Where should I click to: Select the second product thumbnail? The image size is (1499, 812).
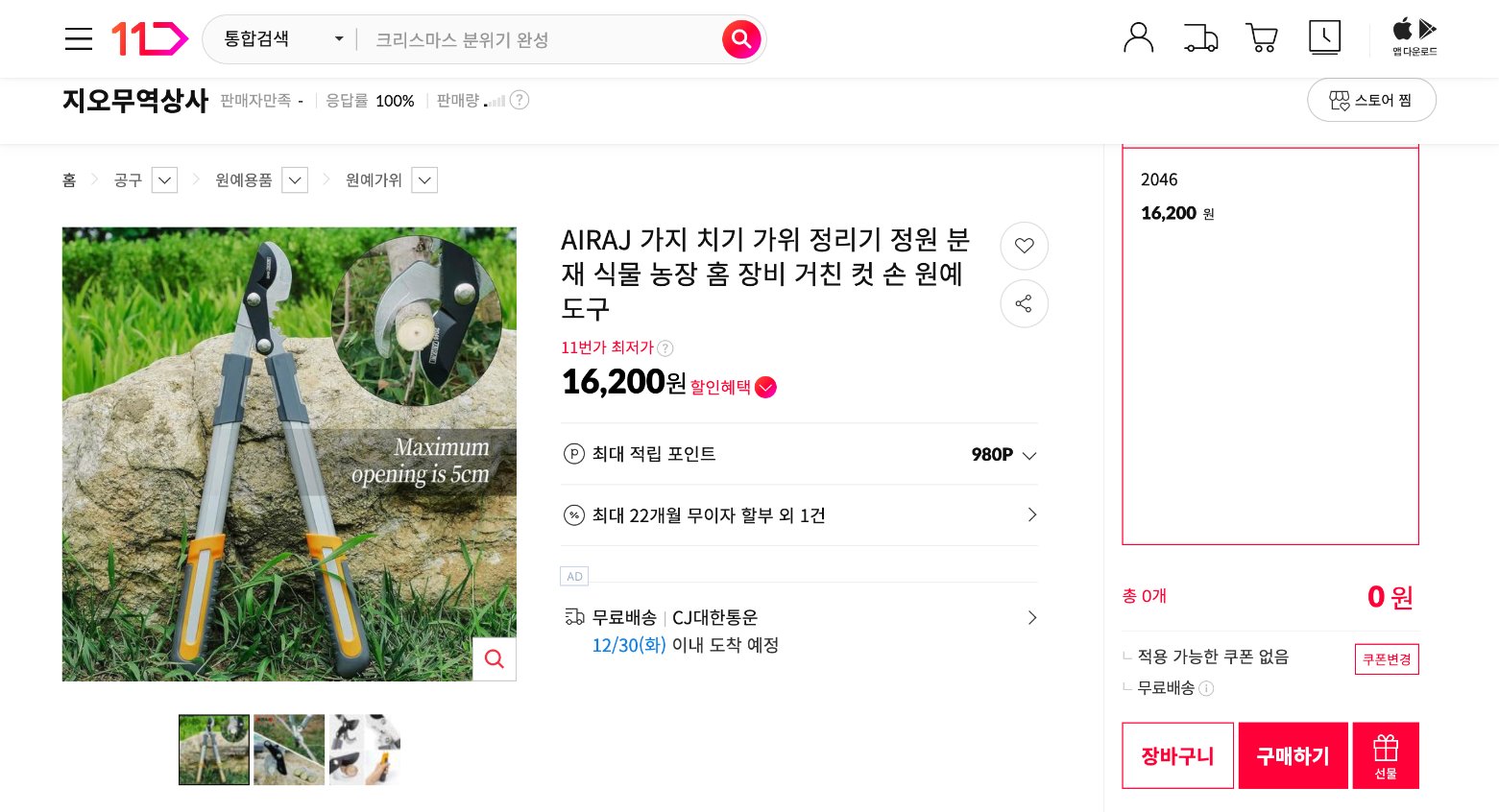(x=289, y=750)
